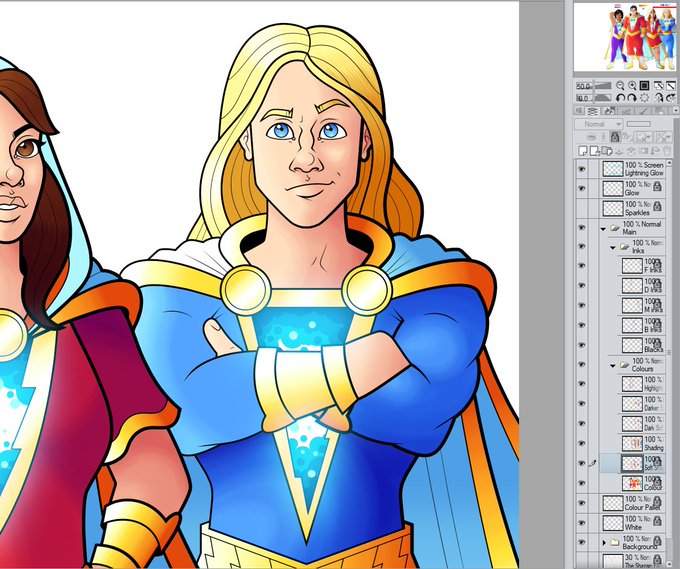This screenshot has width=680, height=569.
Task: Select the Shading layer
Action: click(x=642, y=443)
